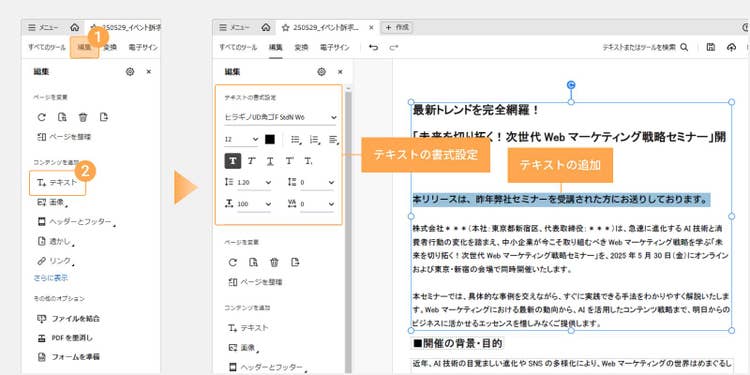Viewport: 750px width, 375px height.
Task: Open font size dropdown showing 12
Action: click(x=241, y=140)
